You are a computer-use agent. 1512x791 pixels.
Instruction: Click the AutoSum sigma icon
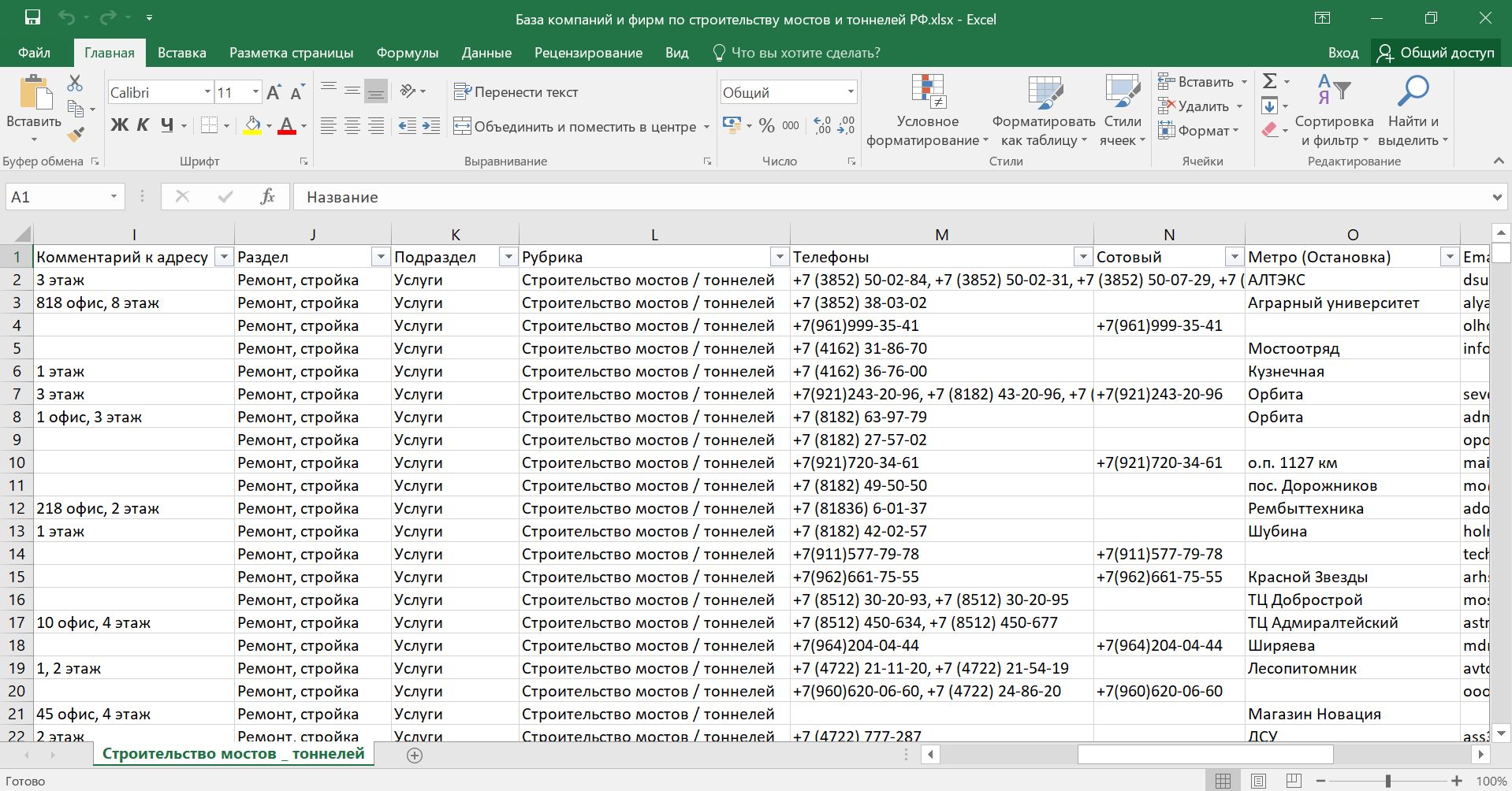point(1269,81)
